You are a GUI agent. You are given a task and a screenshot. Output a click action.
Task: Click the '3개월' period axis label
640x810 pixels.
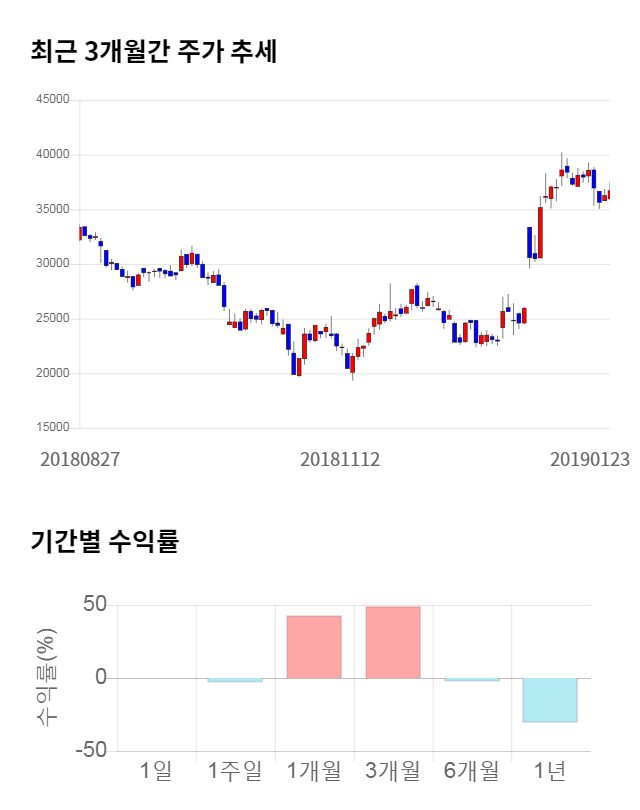point(393,770)
